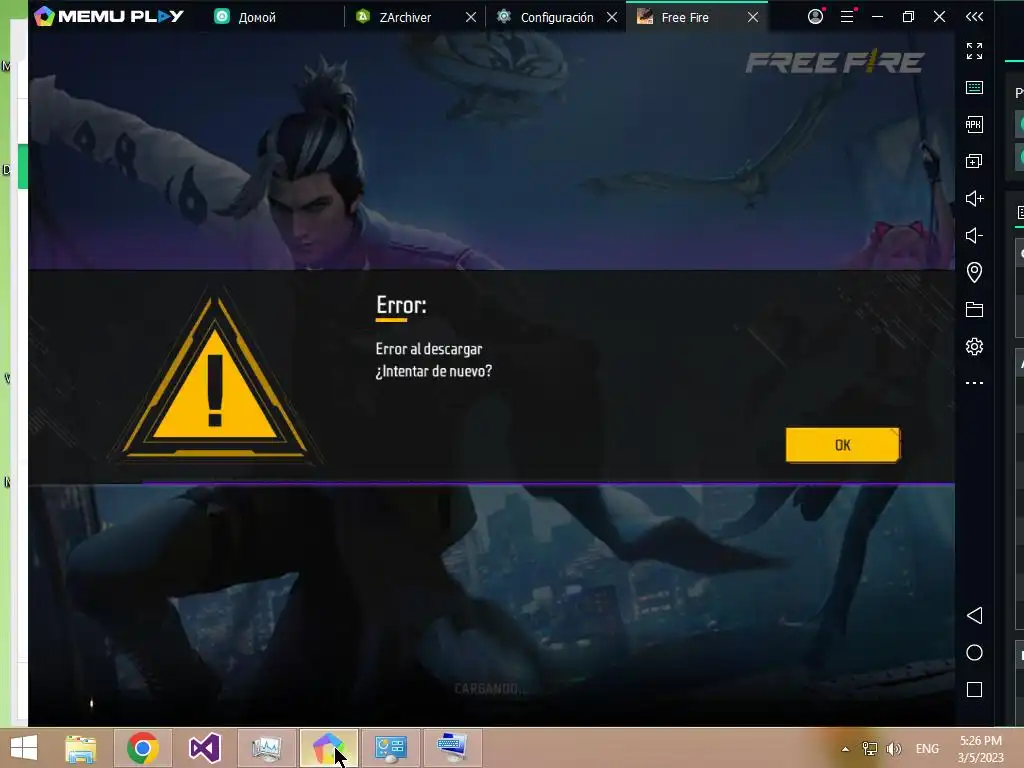Restore down the MEmu window

908,16
